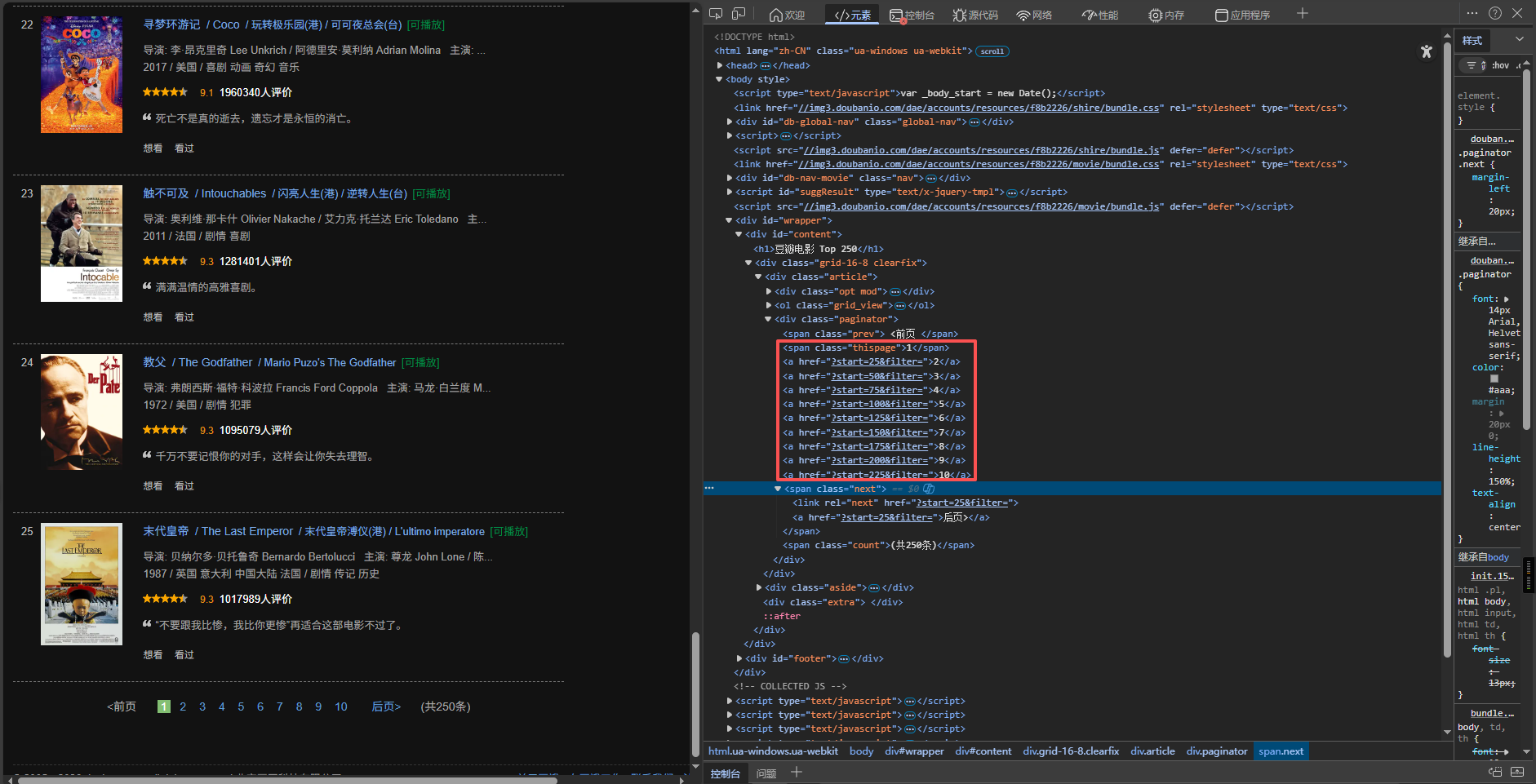Switch to the 网络 panel tab
The image size is (1536, 784).
[x=1033, y=15]
